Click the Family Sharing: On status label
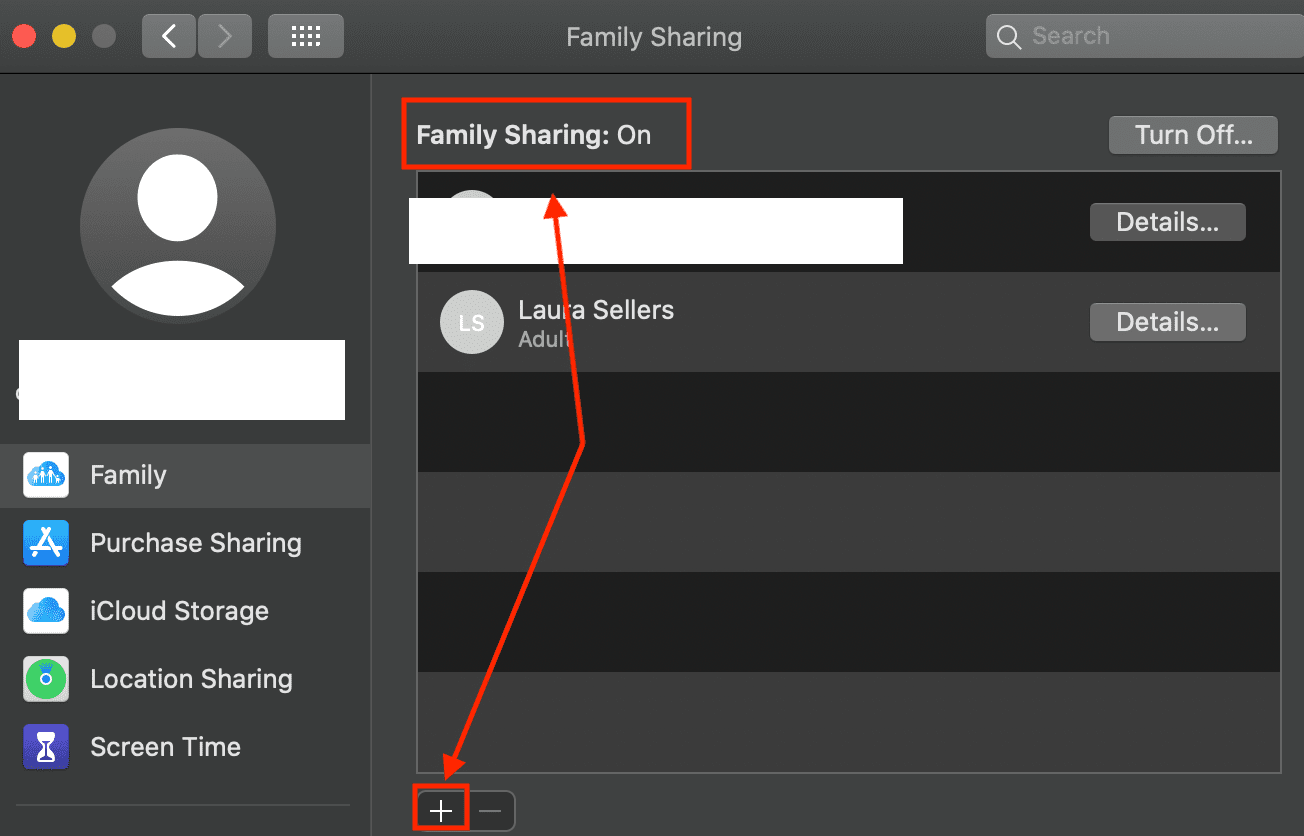1304x836 pixels. click(533, 135)
